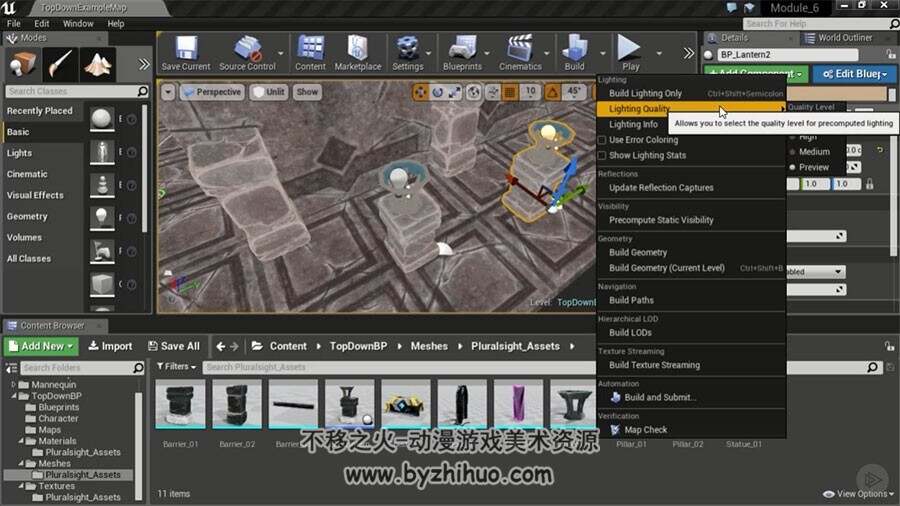Click the Search Classes input field

pyautogui.click(x=77, y=91)
